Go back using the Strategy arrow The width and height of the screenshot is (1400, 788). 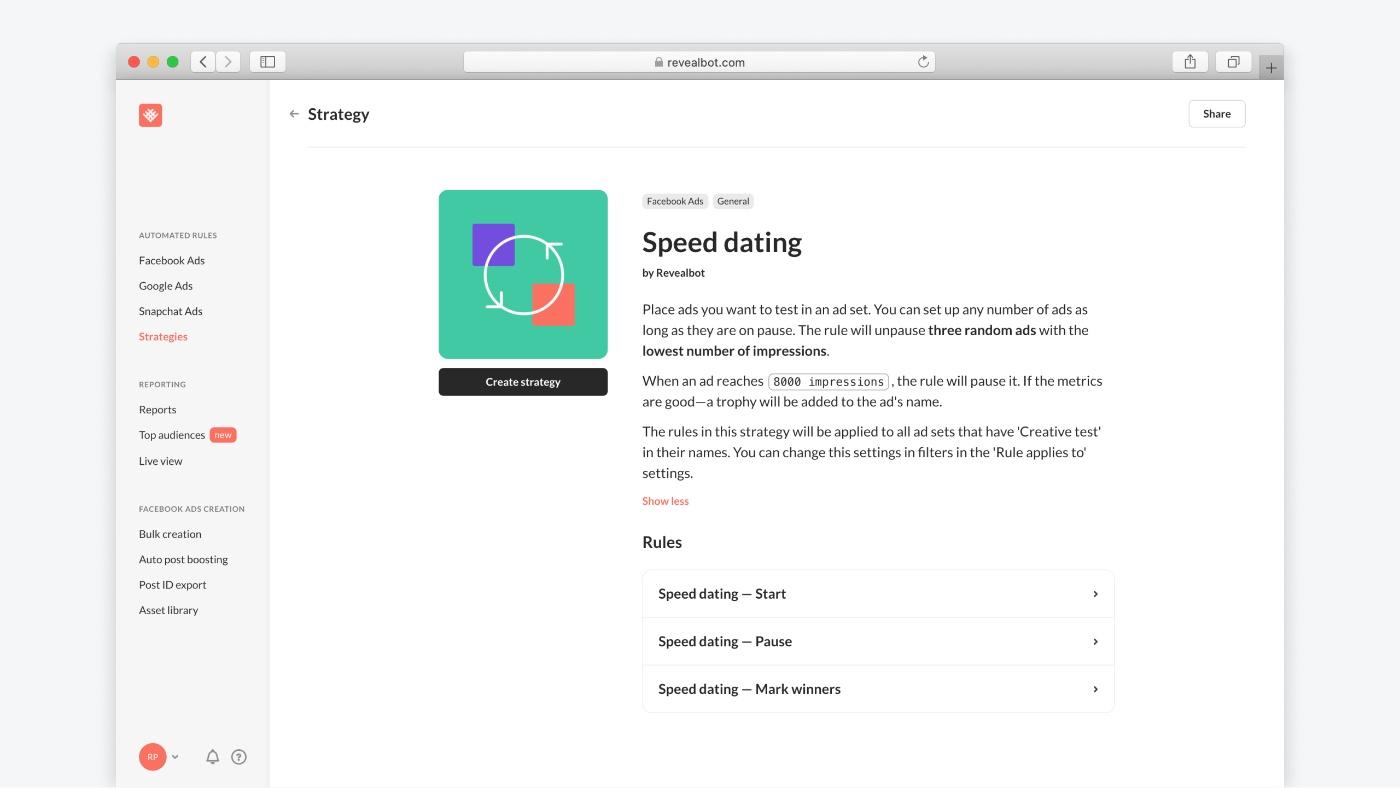294,114
